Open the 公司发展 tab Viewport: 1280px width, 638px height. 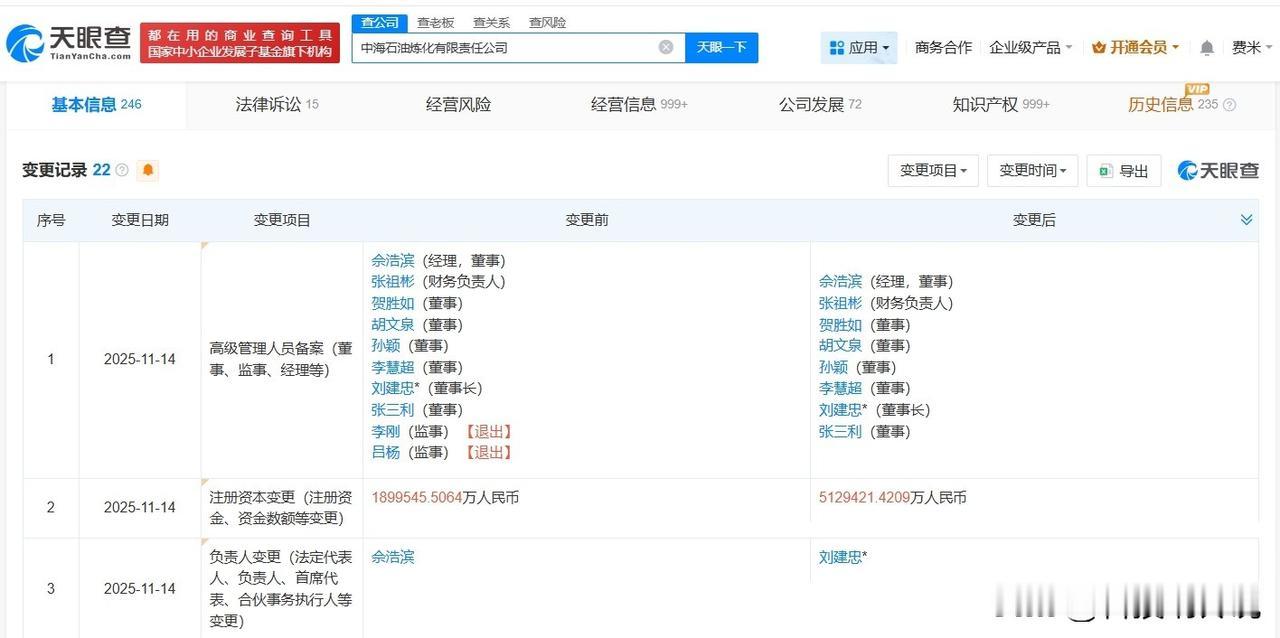[820, 104]
